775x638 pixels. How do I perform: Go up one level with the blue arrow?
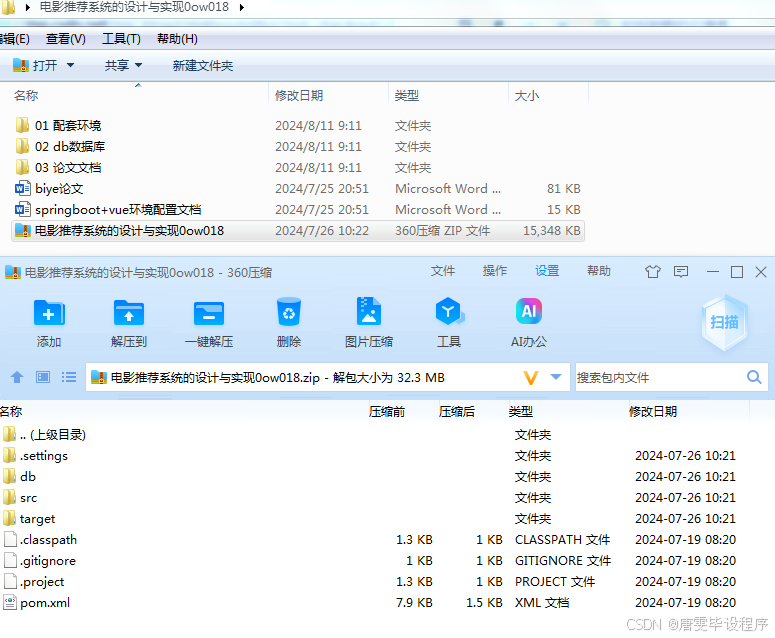tap(17, 378)
